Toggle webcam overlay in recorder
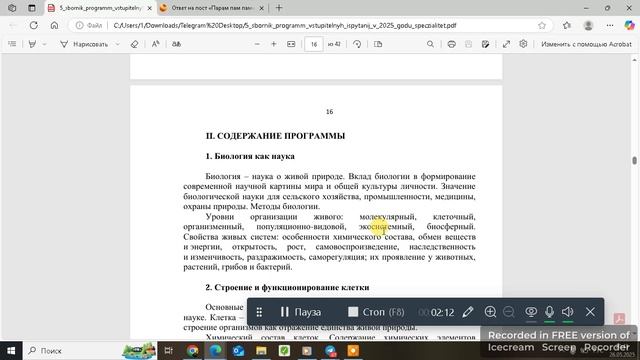 (x=531, y=312)
